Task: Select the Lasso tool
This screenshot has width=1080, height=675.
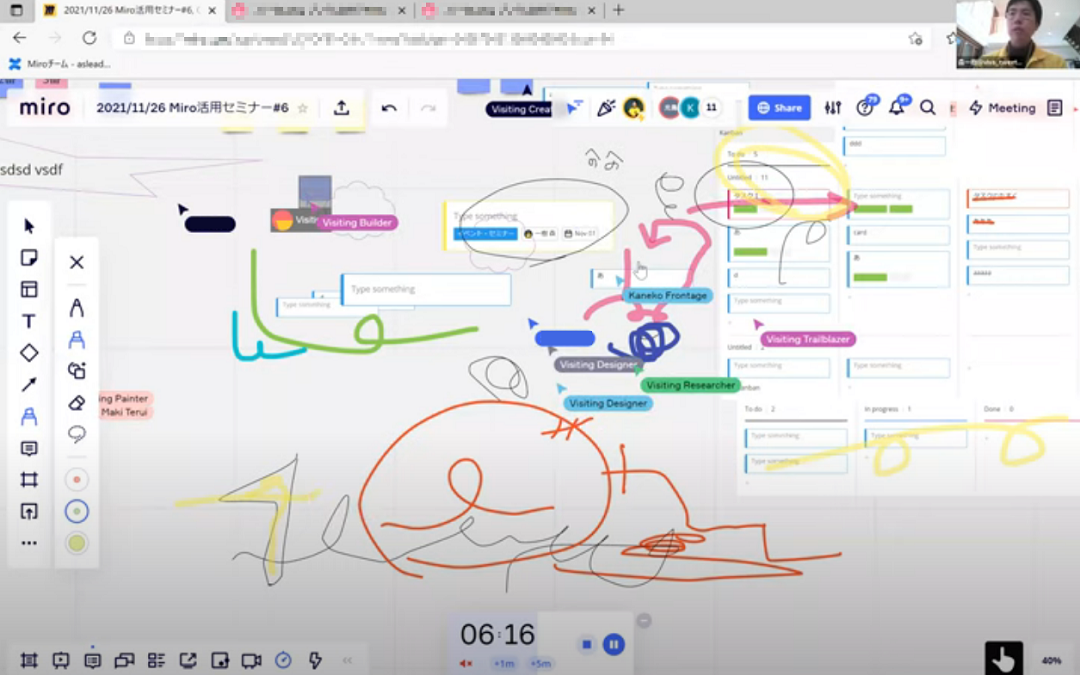Action: point(76,434)
